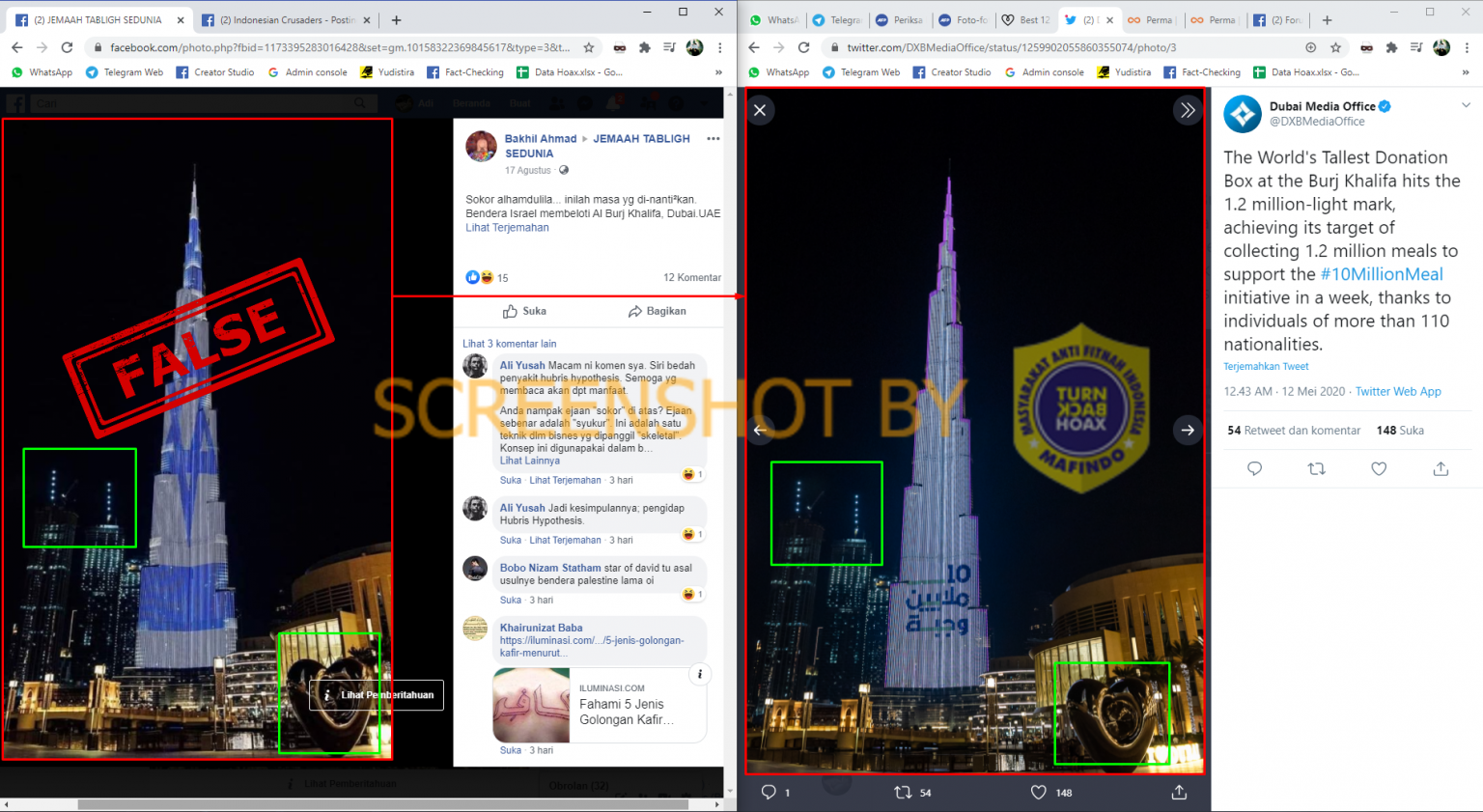Reload the Facebook photo page

pos(67,47)
